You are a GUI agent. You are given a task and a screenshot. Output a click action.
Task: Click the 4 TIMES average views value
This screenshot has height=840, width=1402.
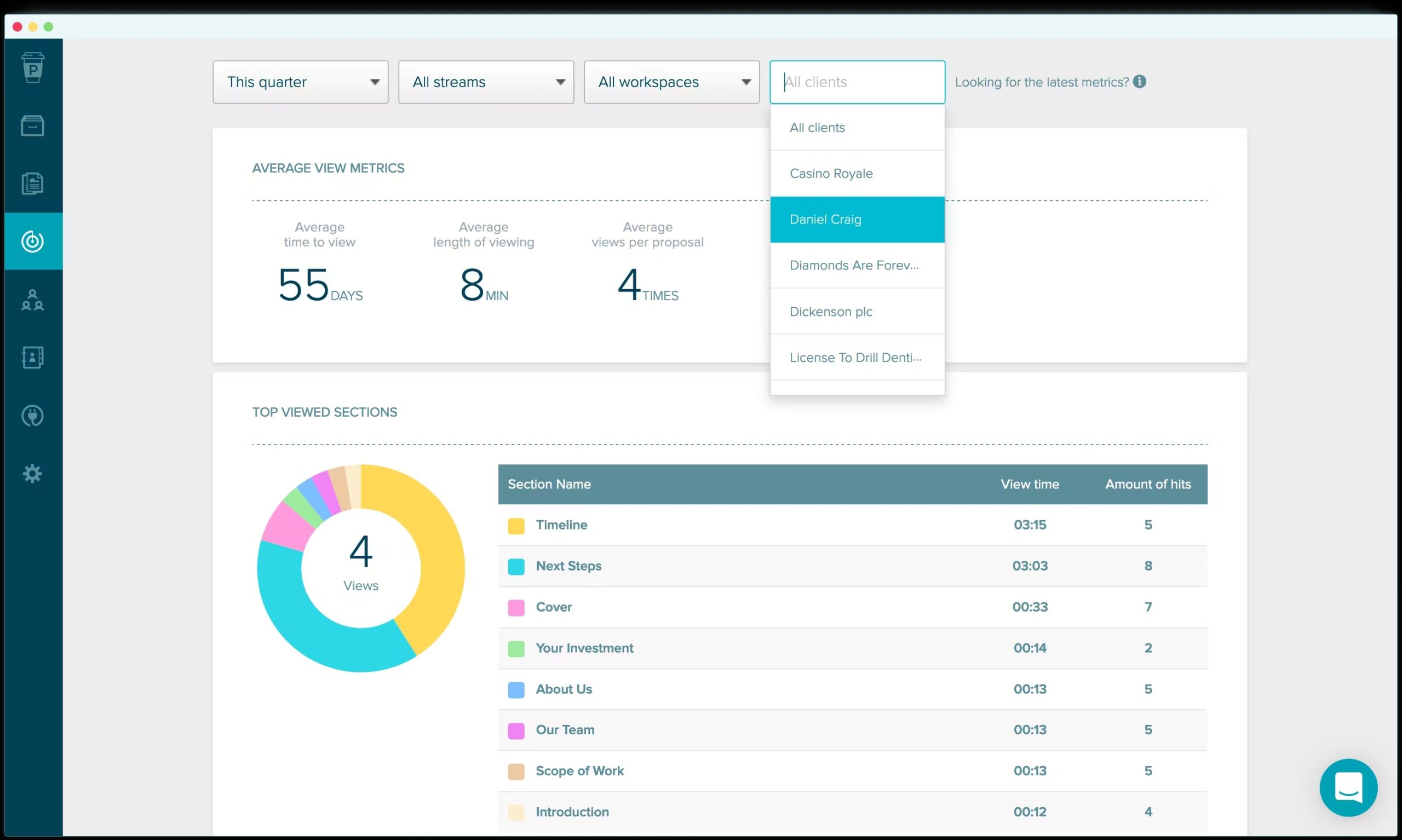[647, 285]
